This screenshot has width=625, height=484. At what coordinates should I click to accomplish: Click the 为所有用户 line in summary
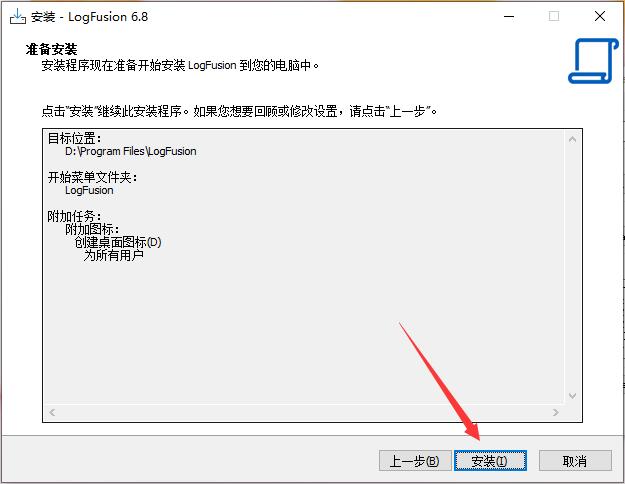(x=114, y=255)
